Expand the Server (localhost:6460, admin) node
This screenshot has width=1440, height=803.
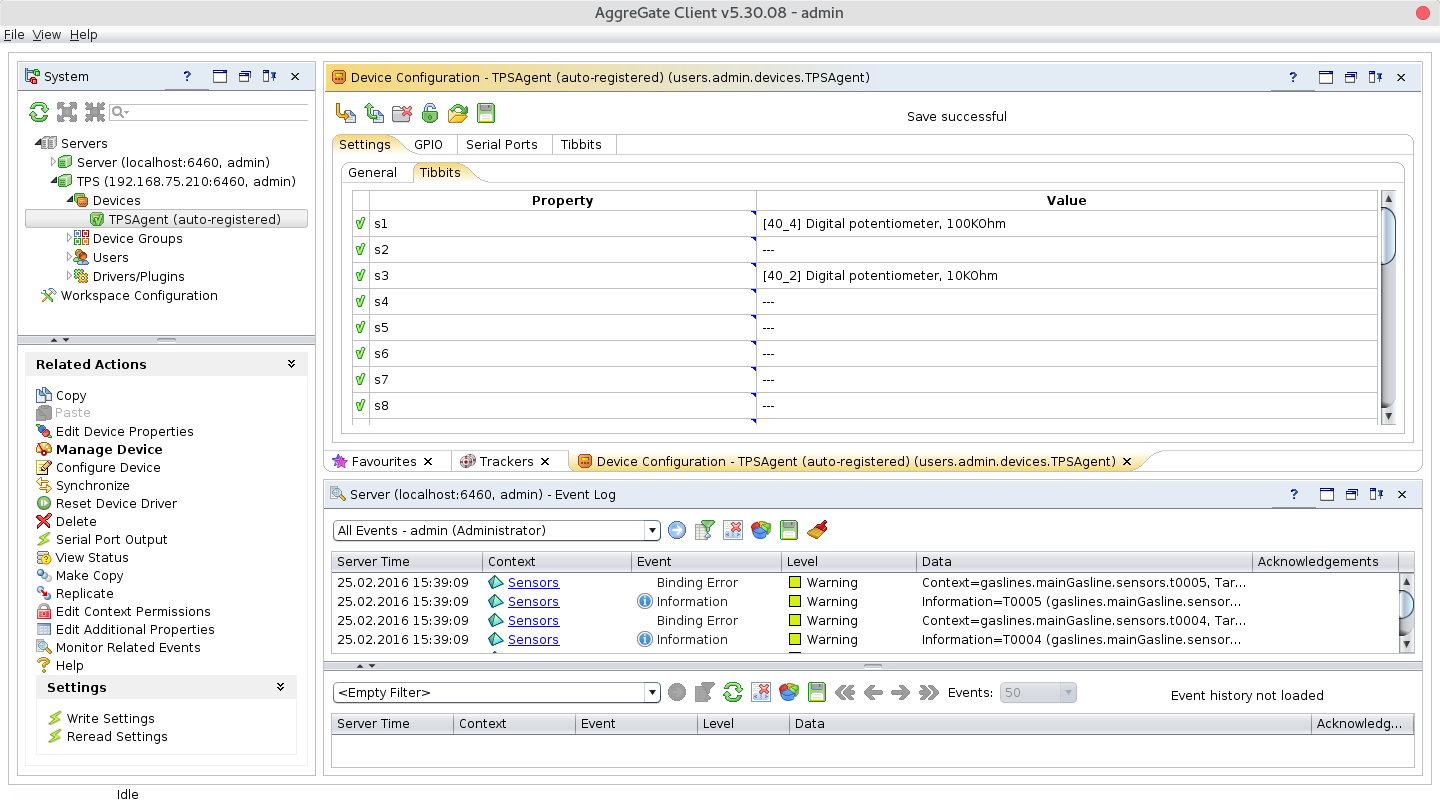54,162
